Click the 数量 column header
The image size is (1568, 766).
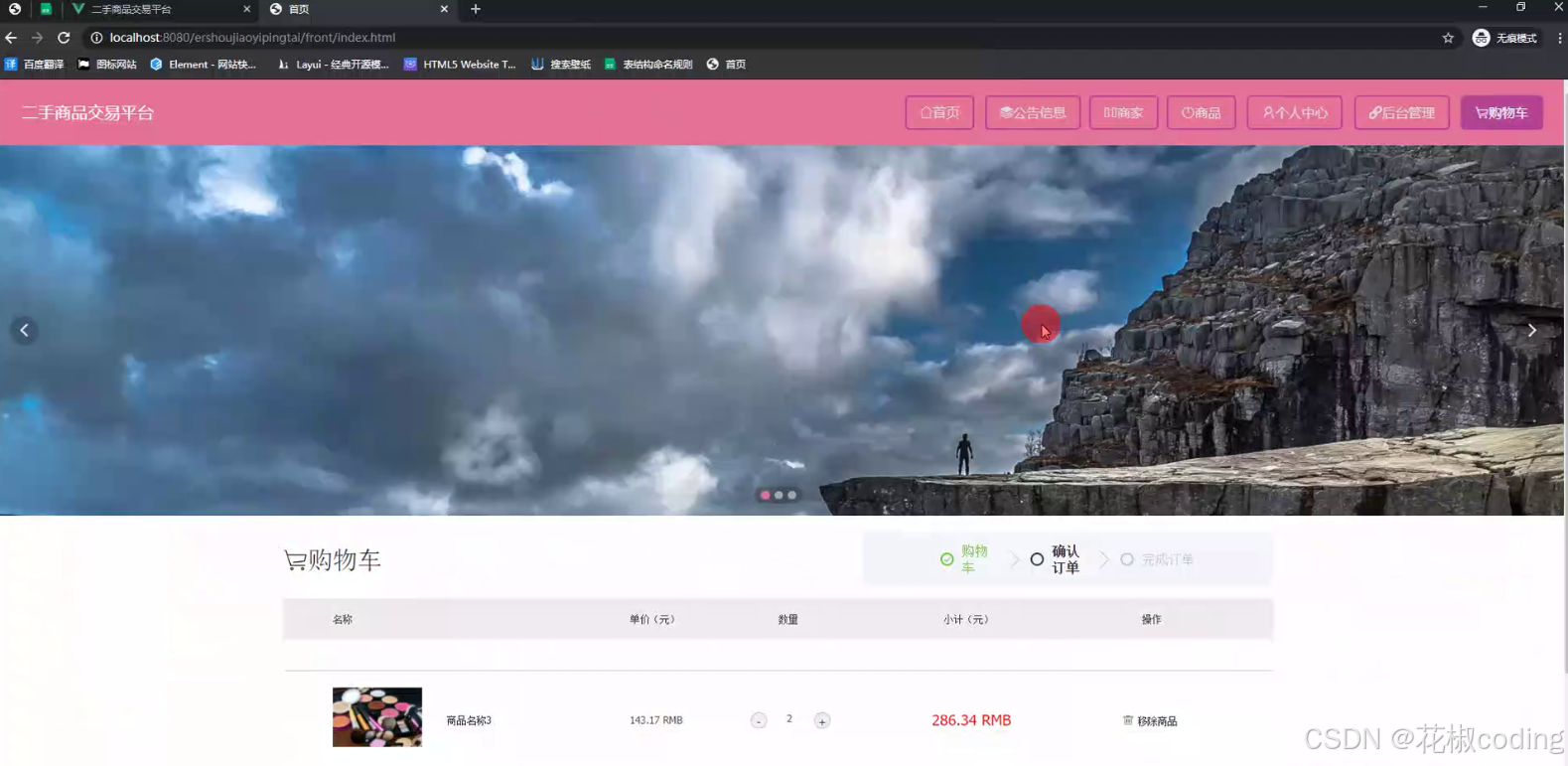click(x=788, y=619)
